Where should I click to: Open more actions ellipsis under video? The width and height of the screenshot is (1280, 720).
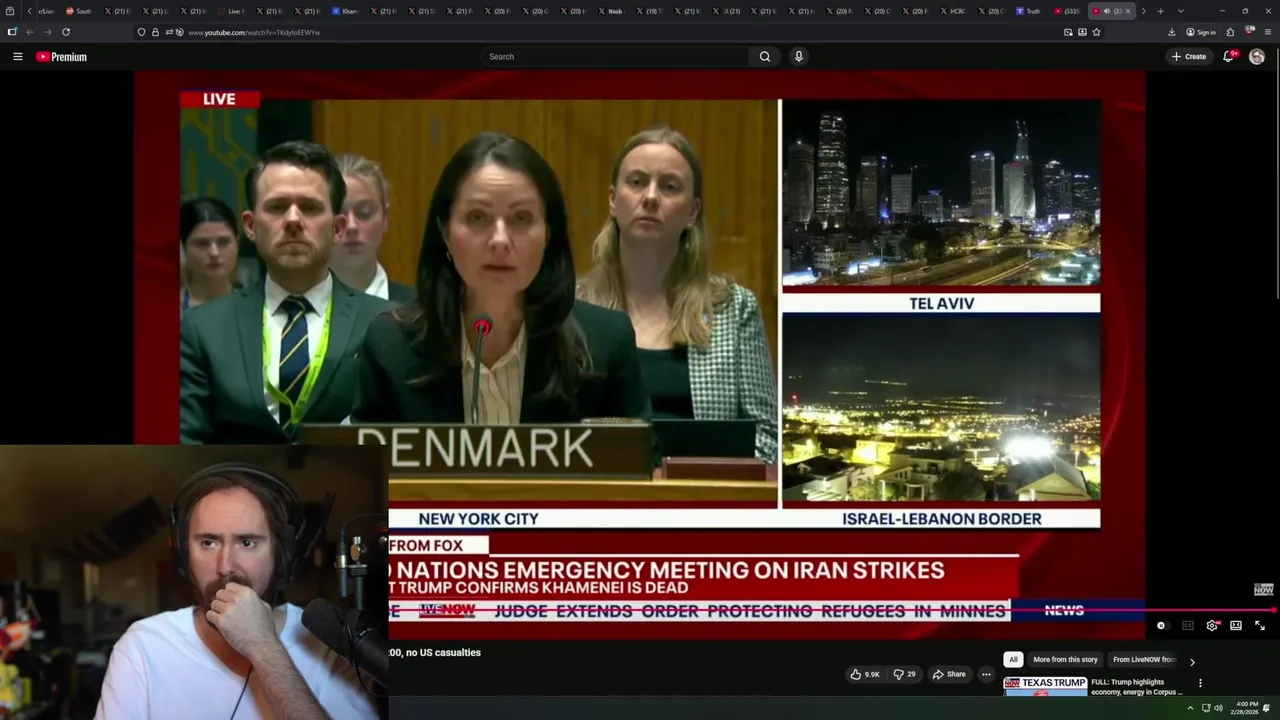[x=986, y=674]
